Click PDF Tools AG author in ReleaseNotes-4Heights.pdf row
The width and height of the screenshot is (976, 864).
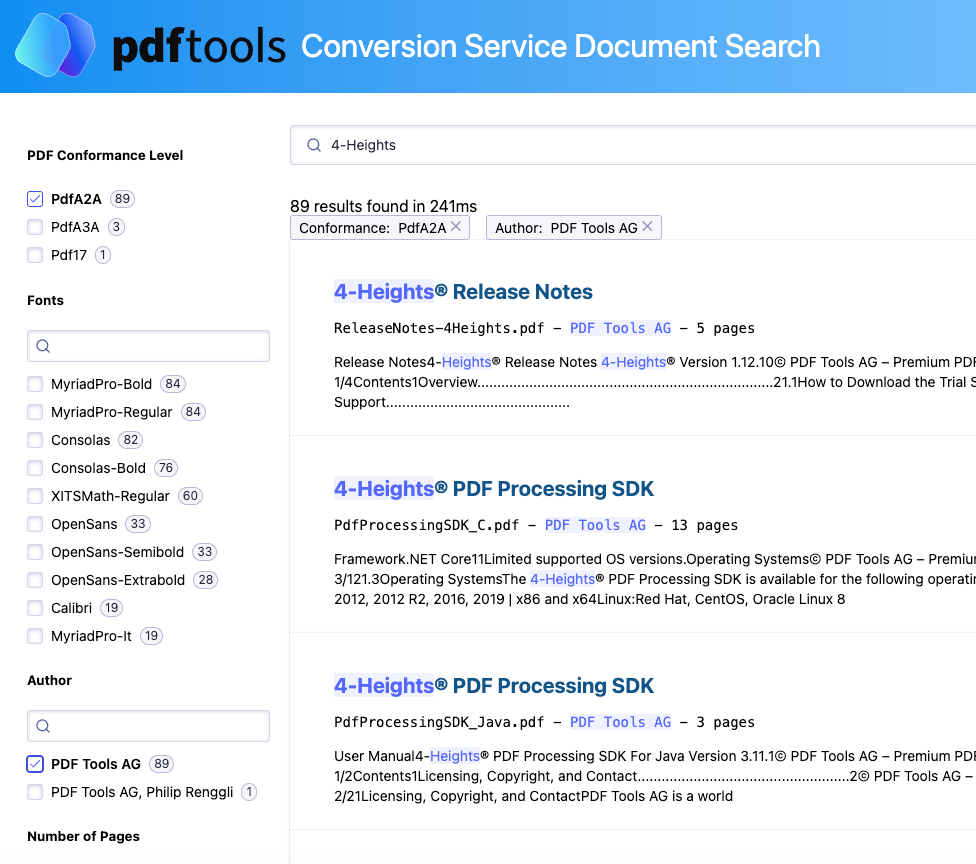pos(621,328)
